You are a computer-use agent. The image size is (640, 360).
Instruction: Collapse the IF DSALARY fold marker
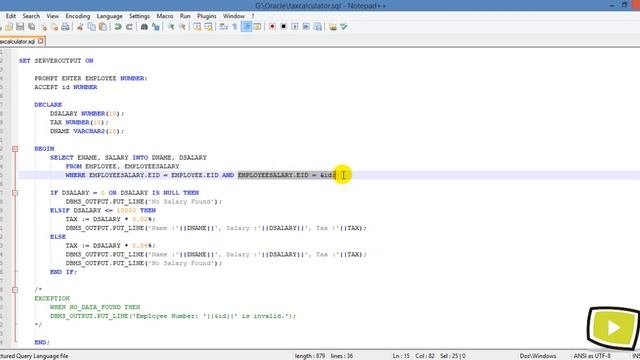(x=15, y=193)
